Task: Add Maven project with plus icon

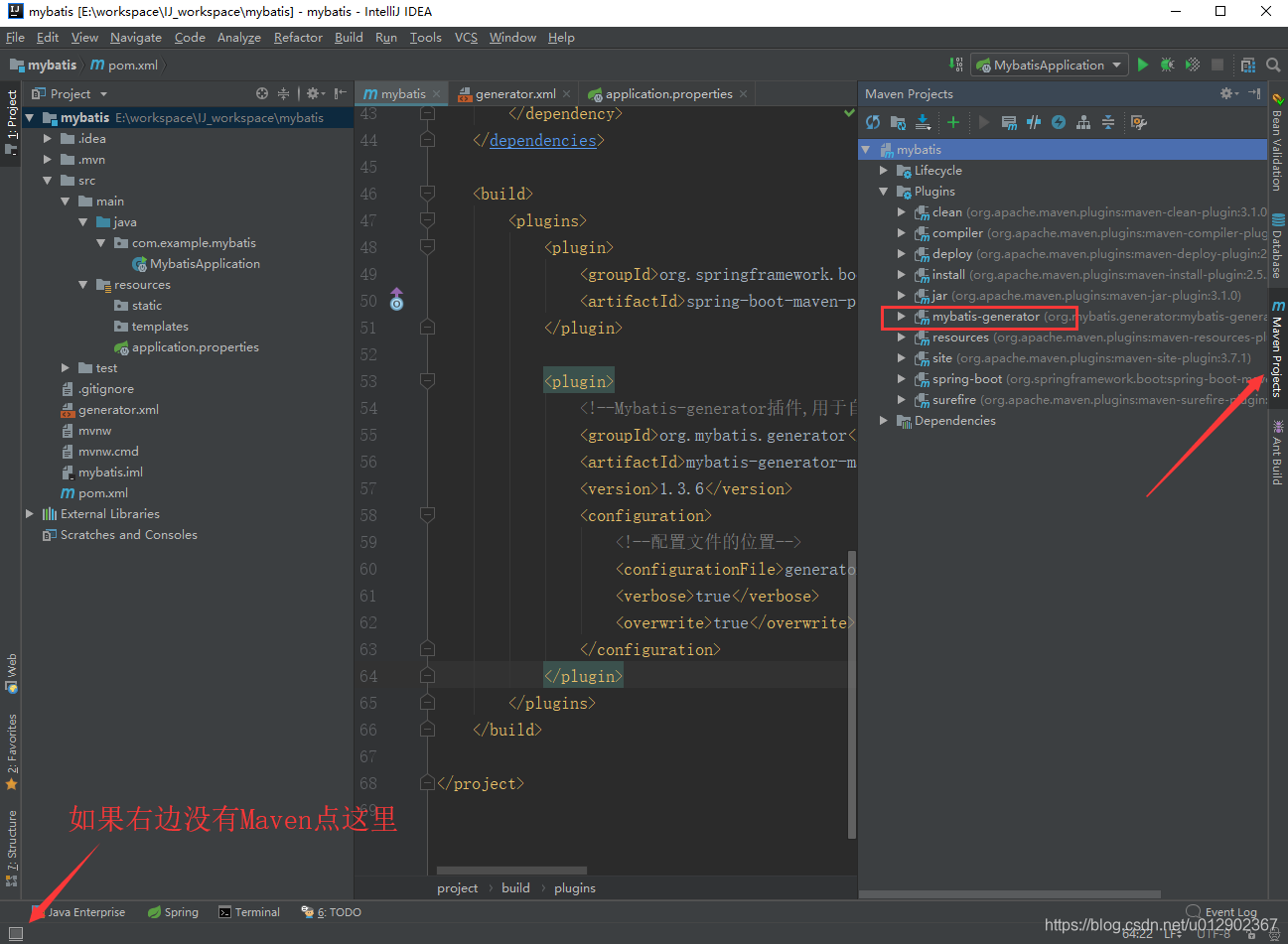Action: coord(953,122)
